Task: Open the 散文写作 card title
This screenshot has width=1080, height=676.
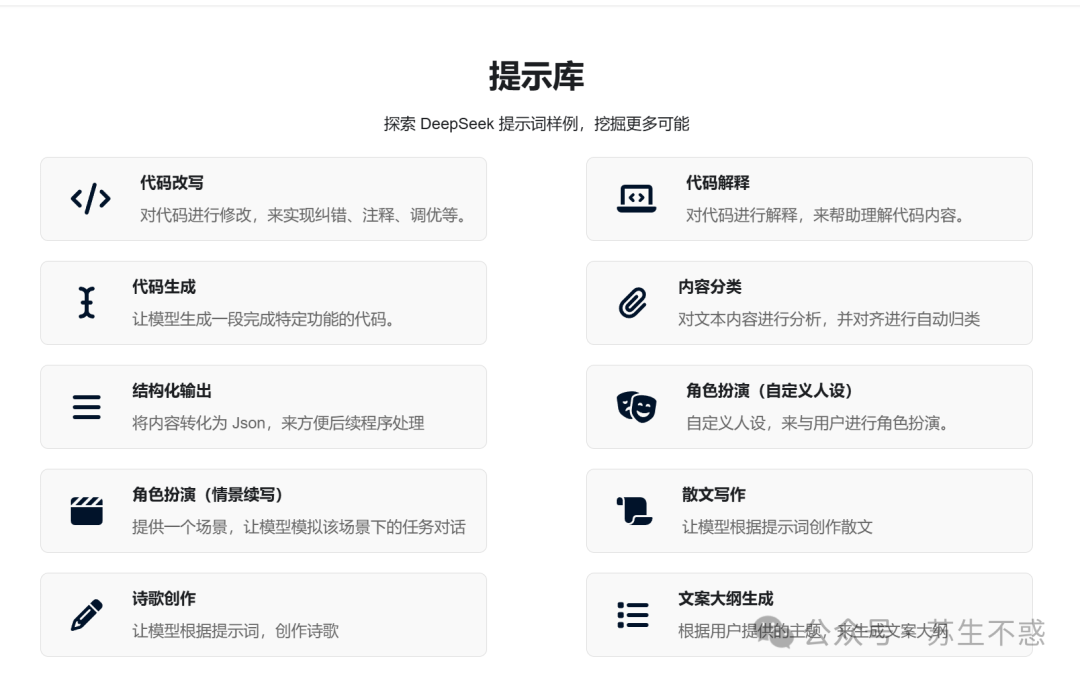Action: [714, 495]
